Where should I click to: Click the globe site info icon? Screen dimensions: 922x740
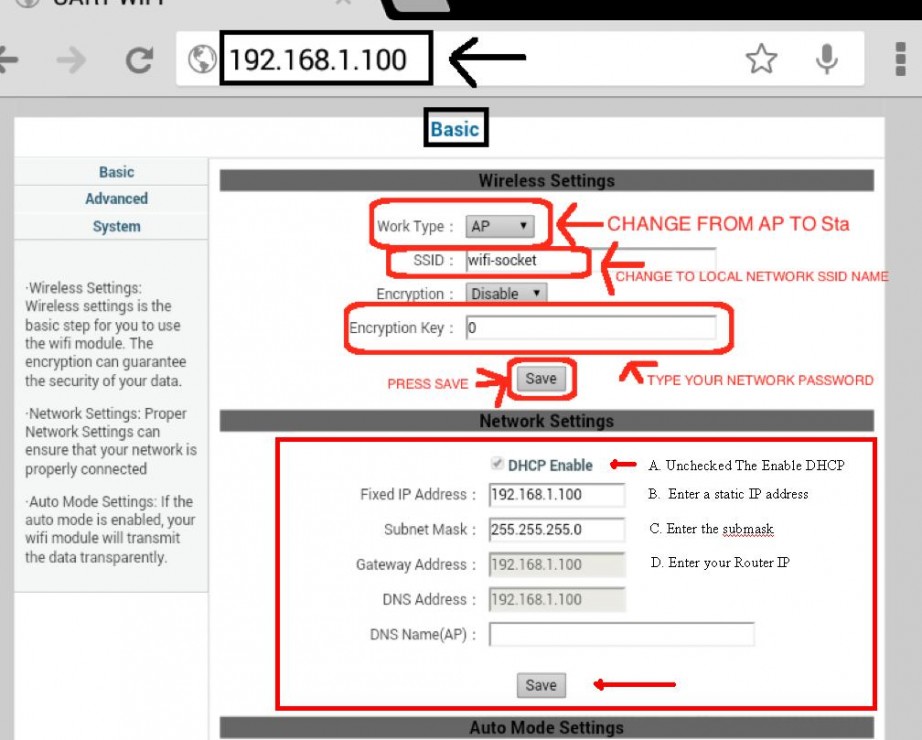tap(202, 60)
